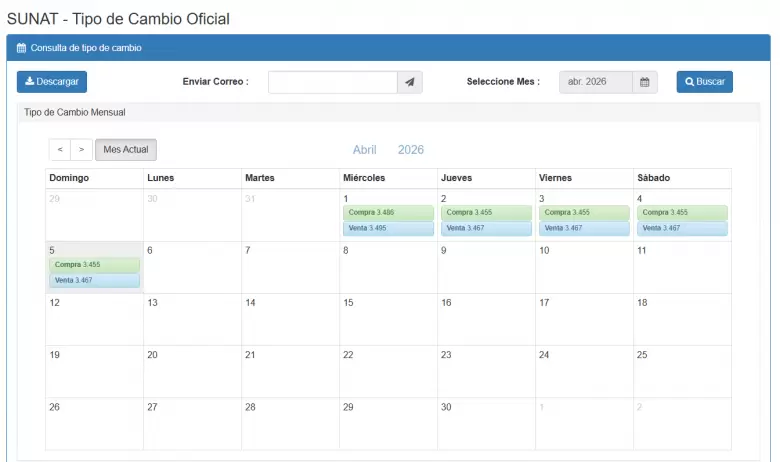Select Compra 3.486 on day 1
Screen dimensions: 780x462
[x=388, y=212]
